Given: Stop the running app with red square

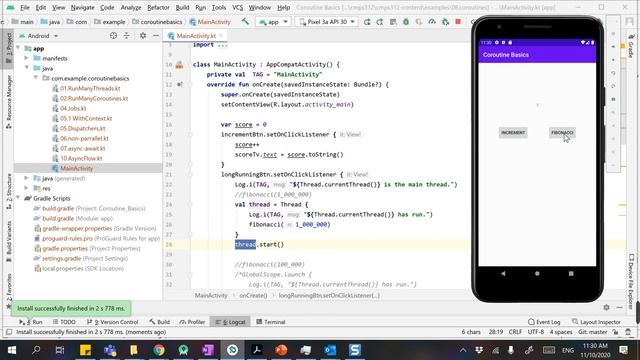Looking at the screenshot, I should pyautogui.click(x=458, y=22).
